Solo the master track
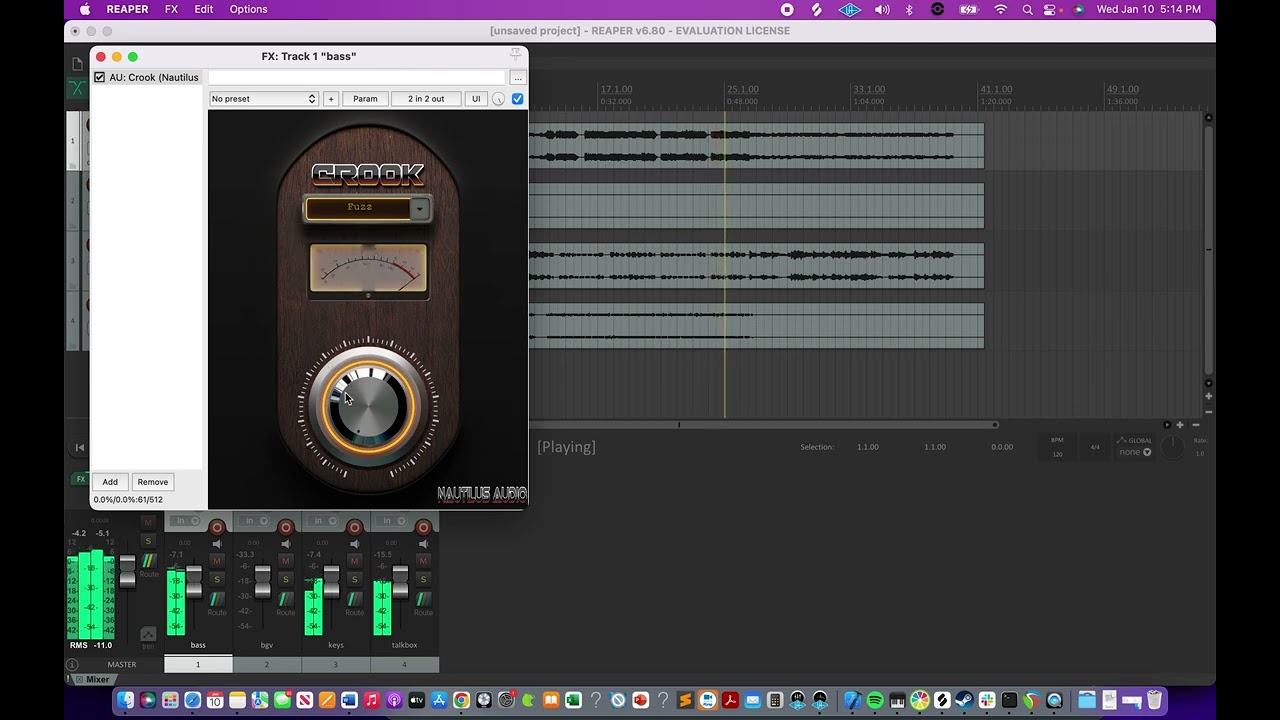The width and height of the screenshot is (1280, 720). click(x=148, y=541)
